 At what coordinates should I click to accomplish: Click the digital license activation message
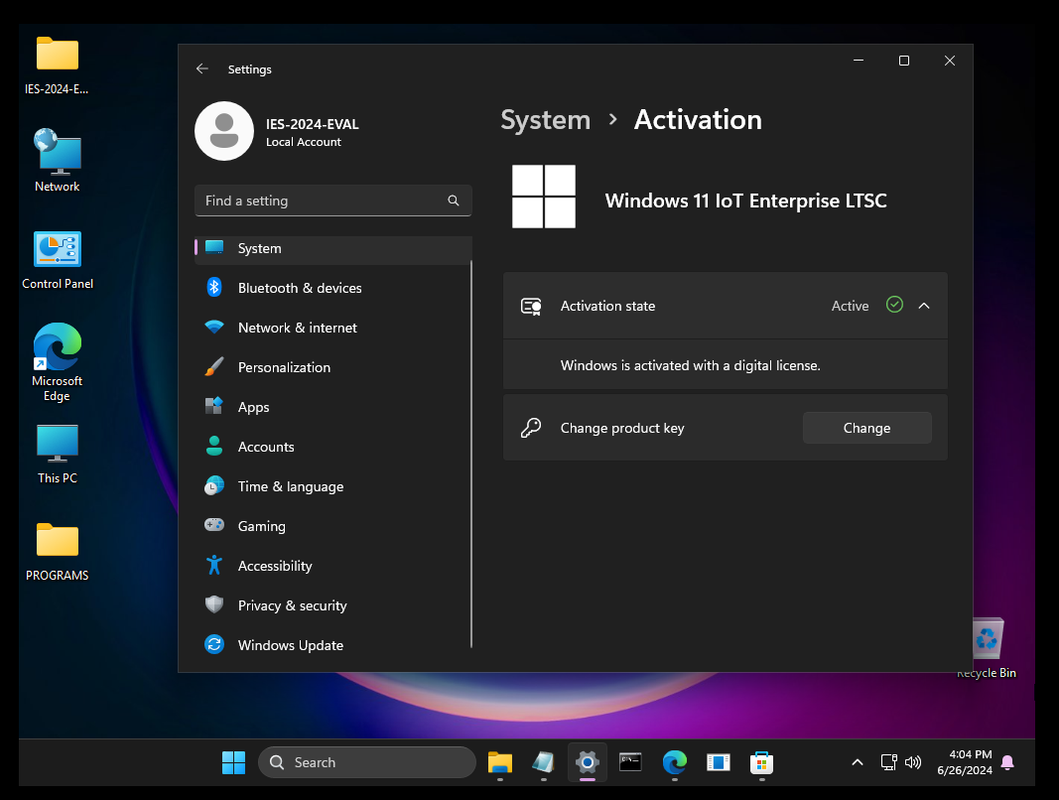(x=690, y=365)
